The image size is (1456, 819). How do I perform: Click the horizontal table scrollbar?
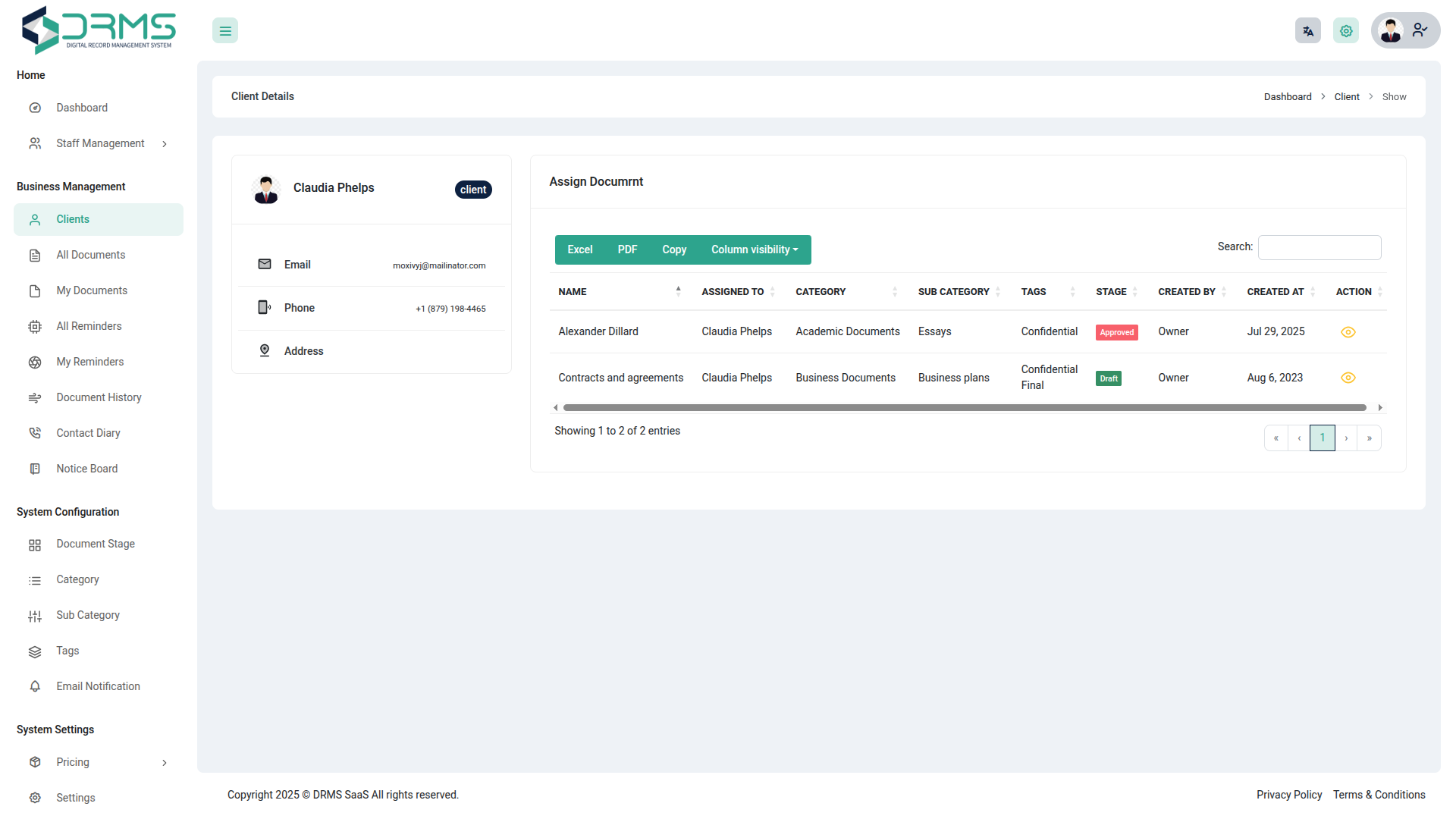[964, 408]
